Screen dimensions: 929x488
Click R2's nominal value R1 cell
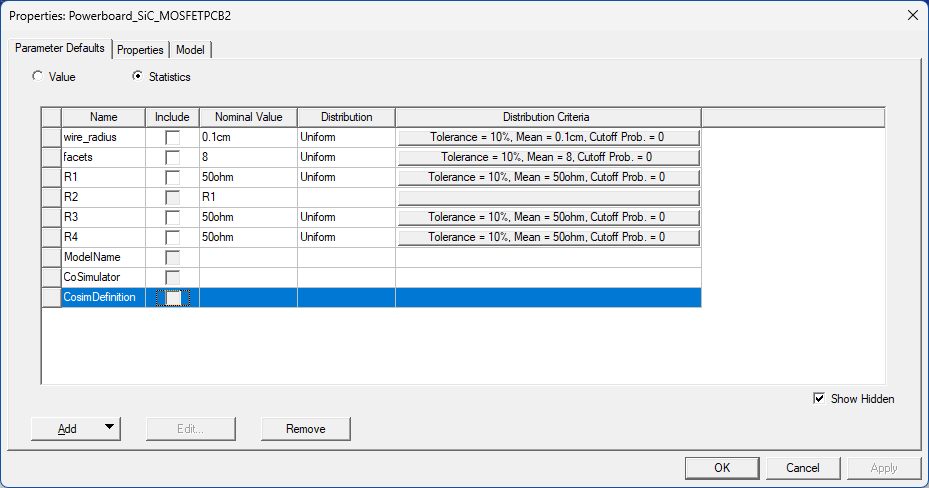tap(249, 198)
